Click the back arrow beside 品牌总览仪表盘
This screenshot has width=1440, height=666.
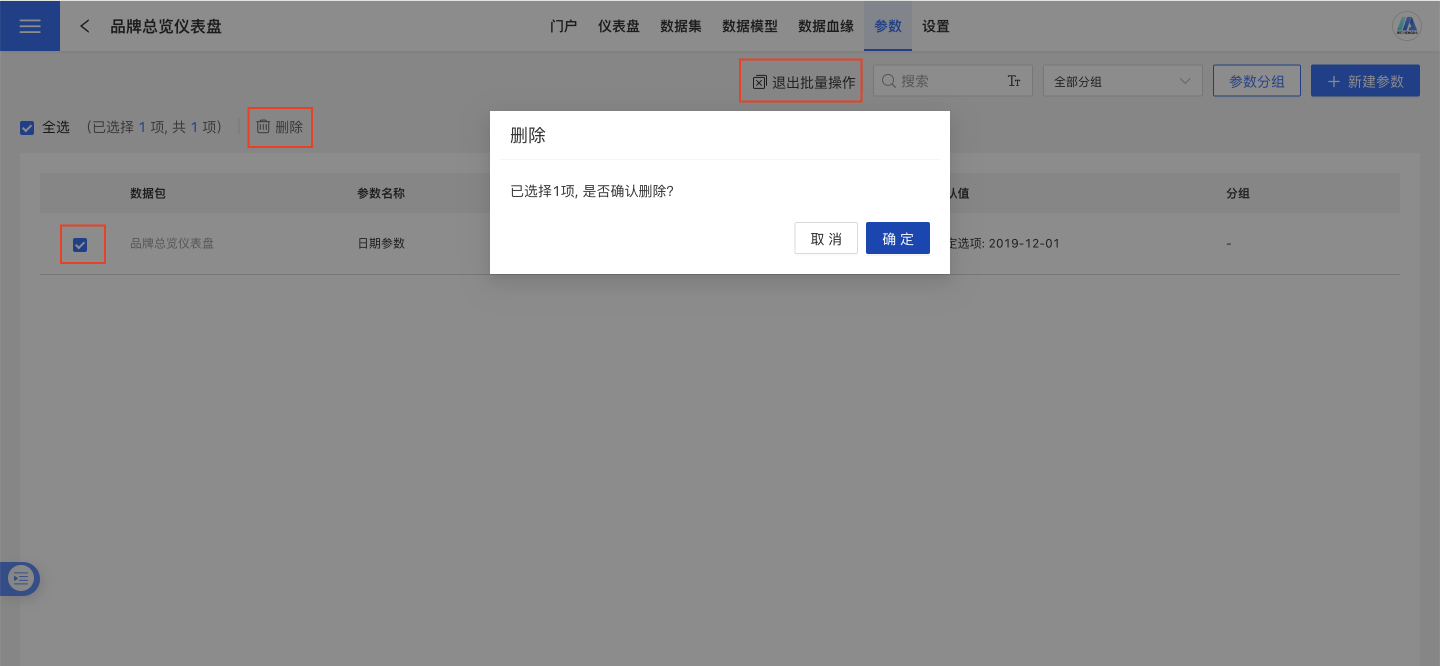tap(85, 26)
